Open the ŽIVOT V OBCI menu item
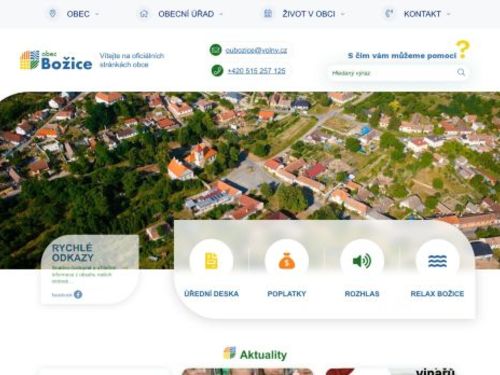 (x=309, y=14)
